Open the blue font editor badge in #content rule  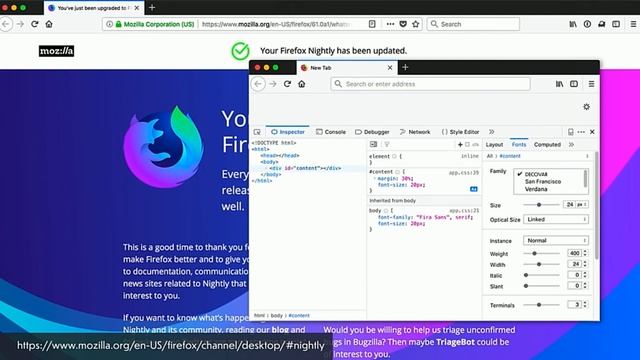click(x=473, y=189)
